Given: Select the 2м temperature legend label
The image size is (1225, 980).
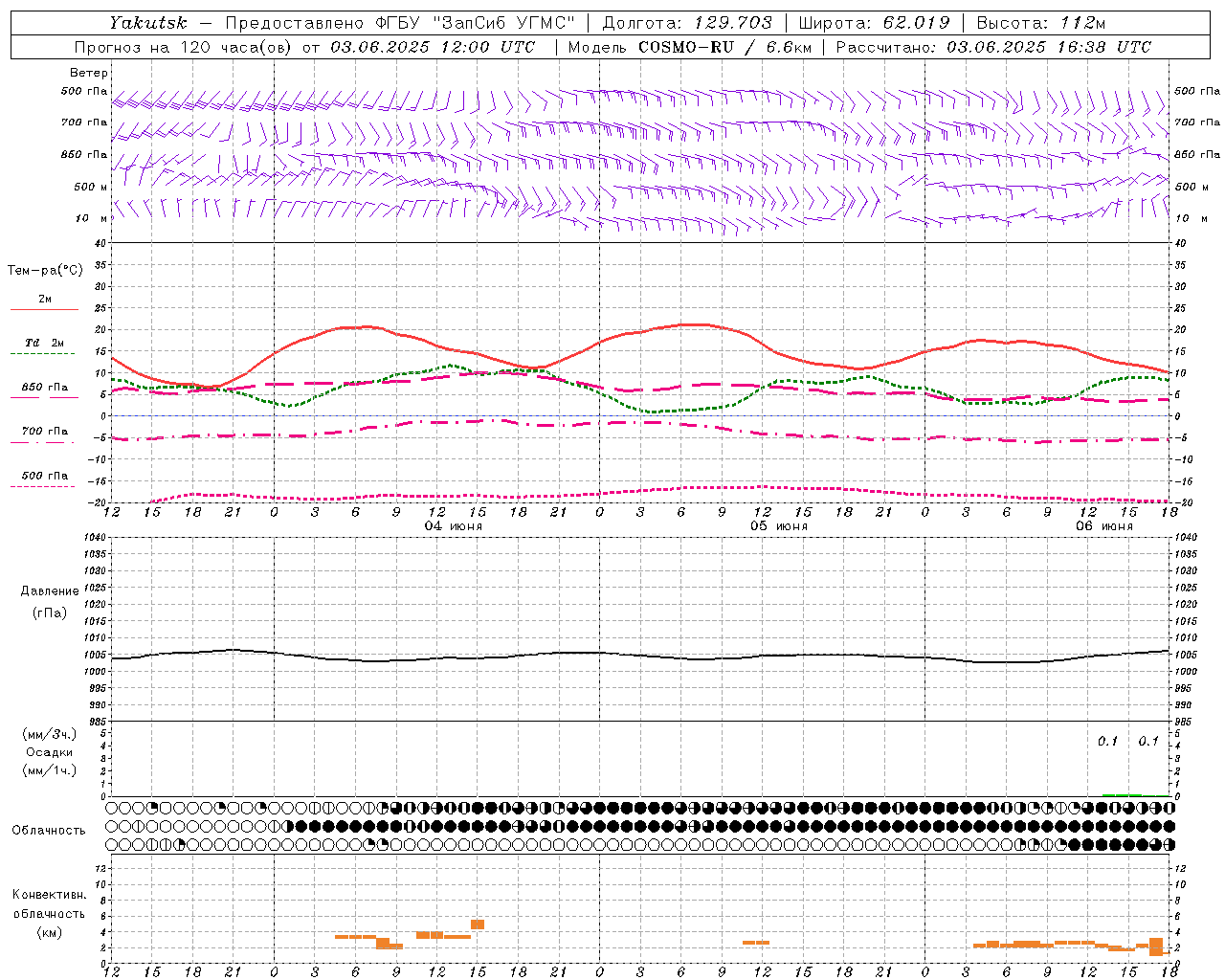Looking at the screenshot, I should tap(45, 300).
